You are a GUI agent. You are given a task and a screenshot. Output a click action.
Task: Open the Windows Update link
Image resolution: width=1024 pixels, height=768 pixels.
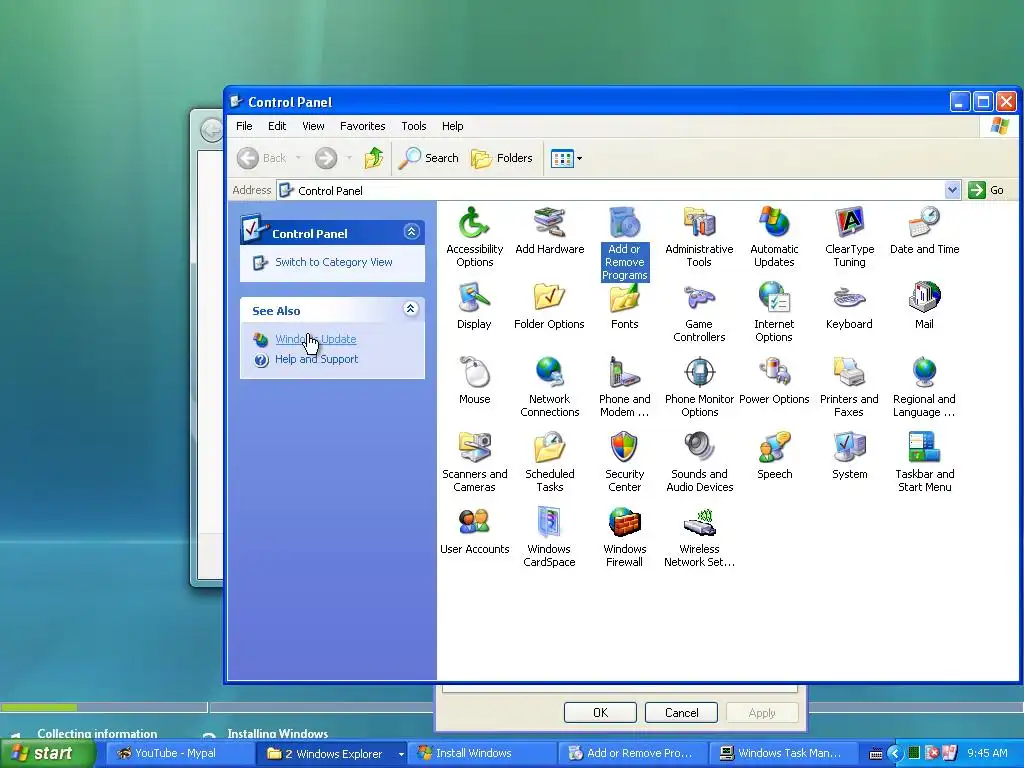[x=315, y=339]
